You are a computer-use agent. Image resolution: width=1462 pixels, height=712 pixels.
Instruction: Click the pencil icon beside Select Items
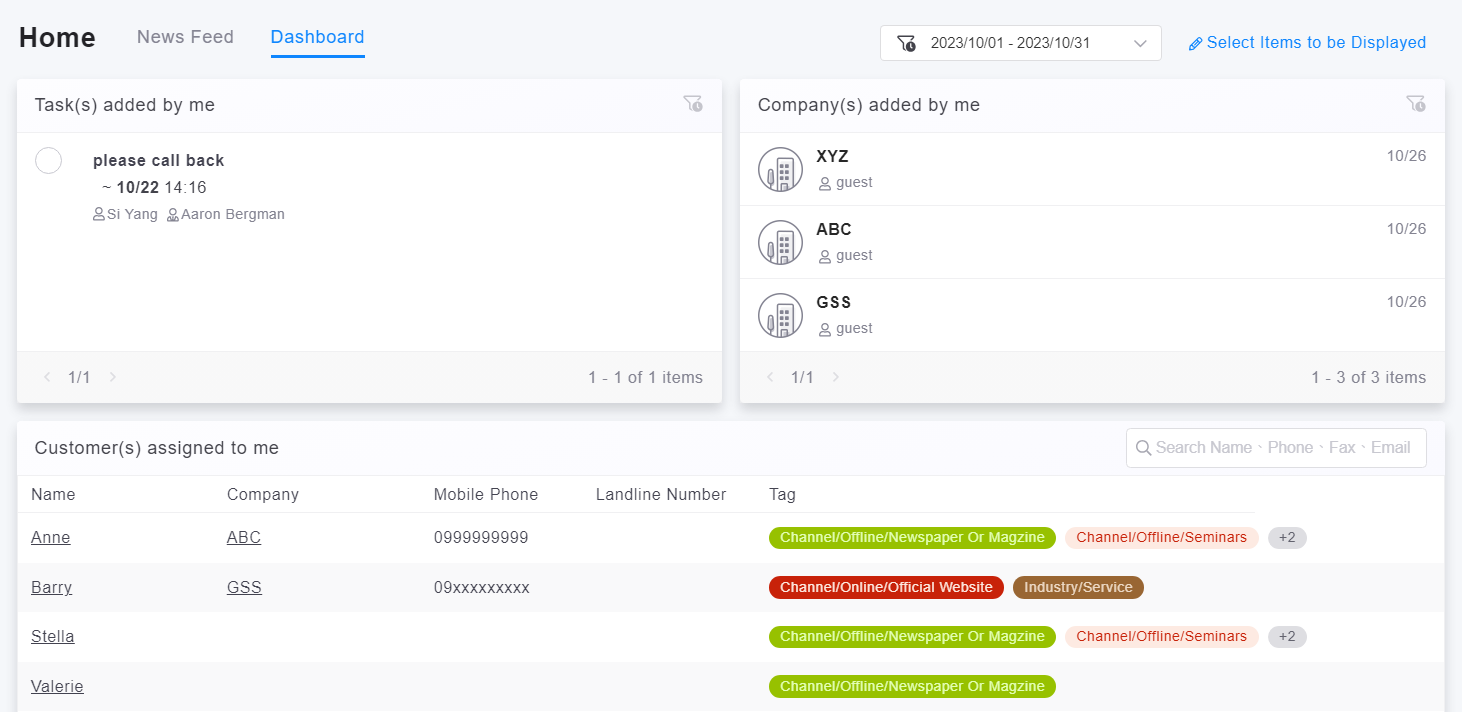click(1195, 44)
